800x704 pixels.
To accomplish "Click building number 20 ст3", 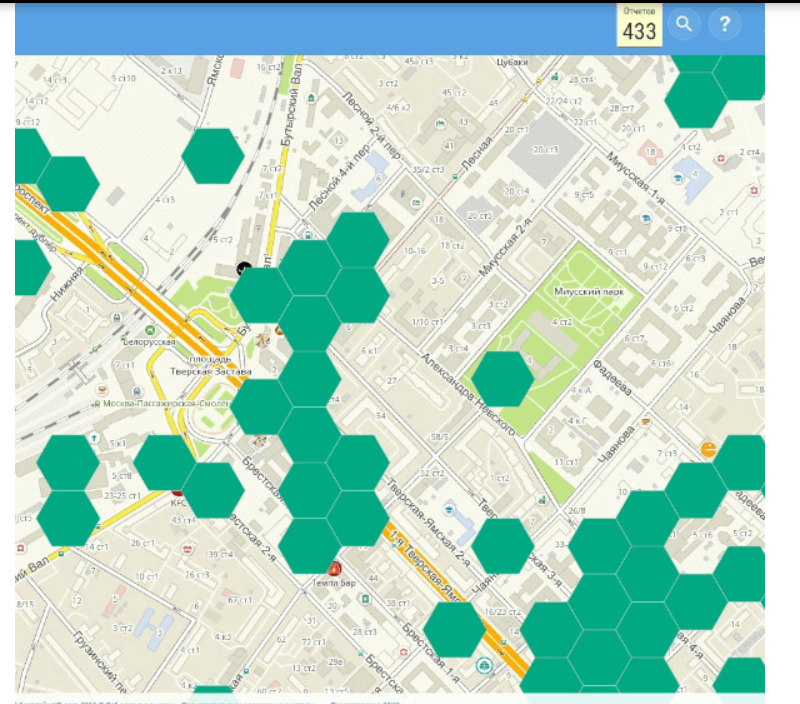I will click(x=545, y=150).
